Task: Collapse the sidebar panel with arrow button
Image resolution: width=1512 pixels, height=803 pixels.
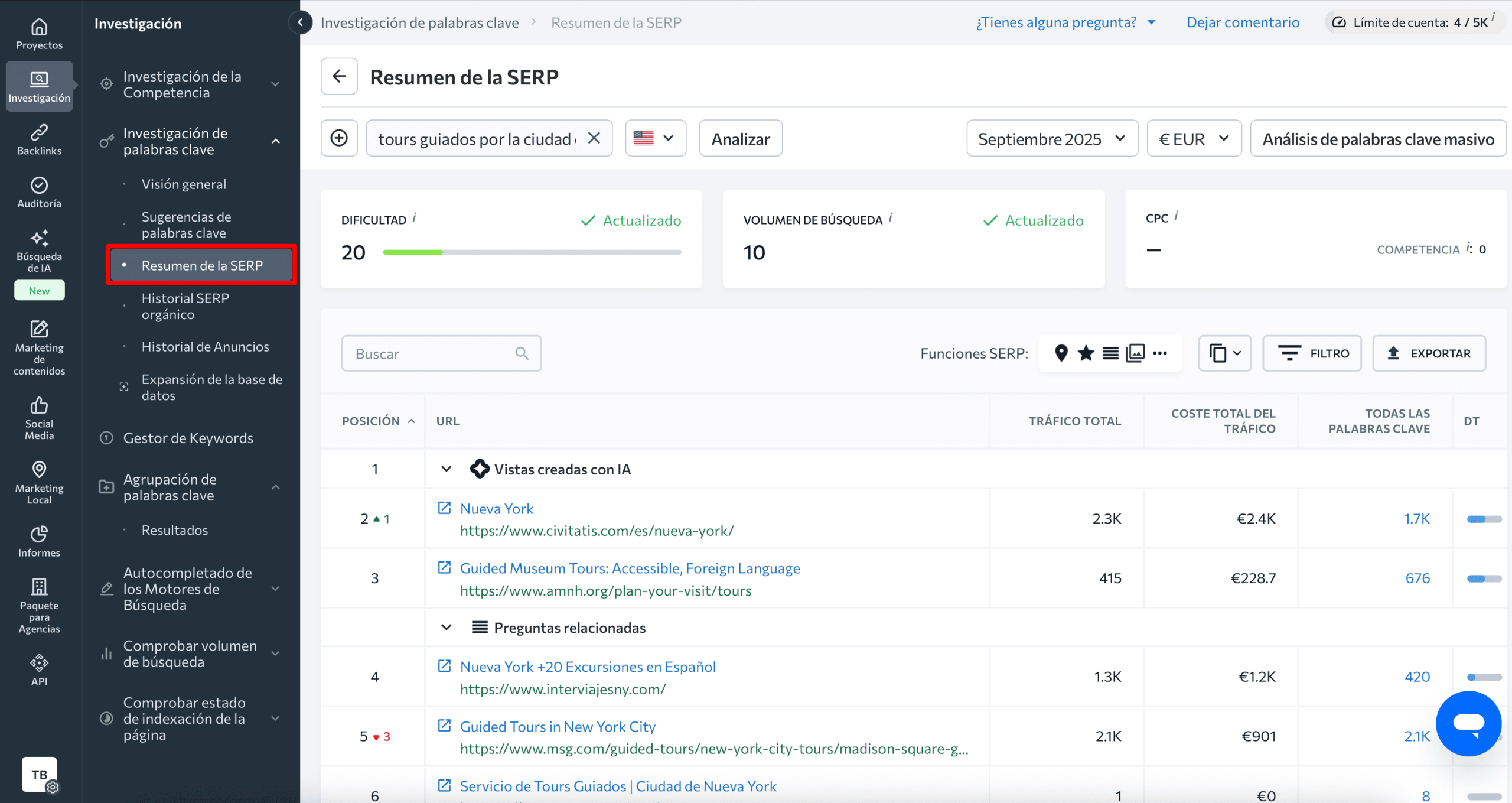Action: click(x=301, y=22)
